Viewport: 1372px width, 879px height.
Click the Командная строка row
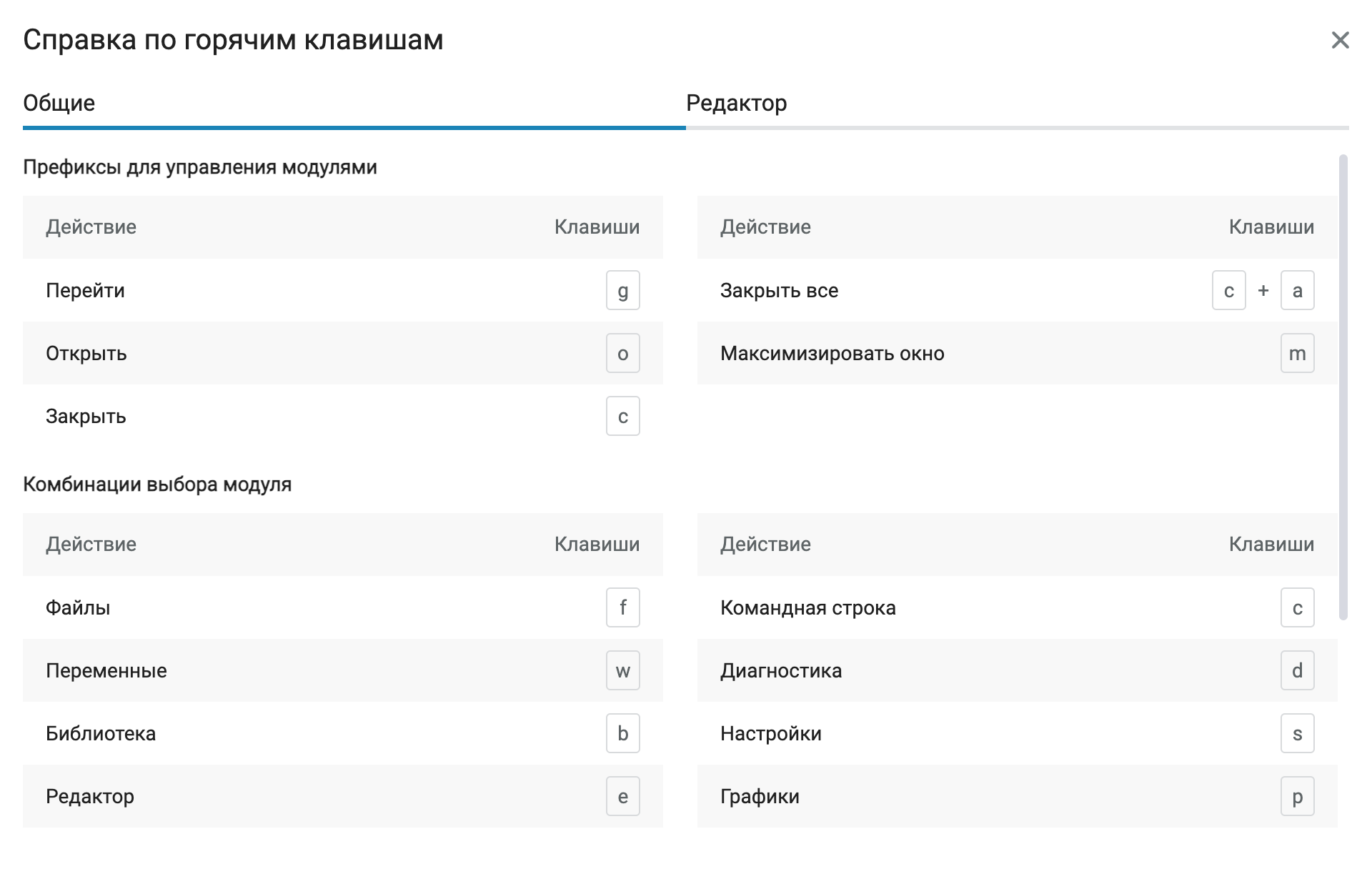807,607
